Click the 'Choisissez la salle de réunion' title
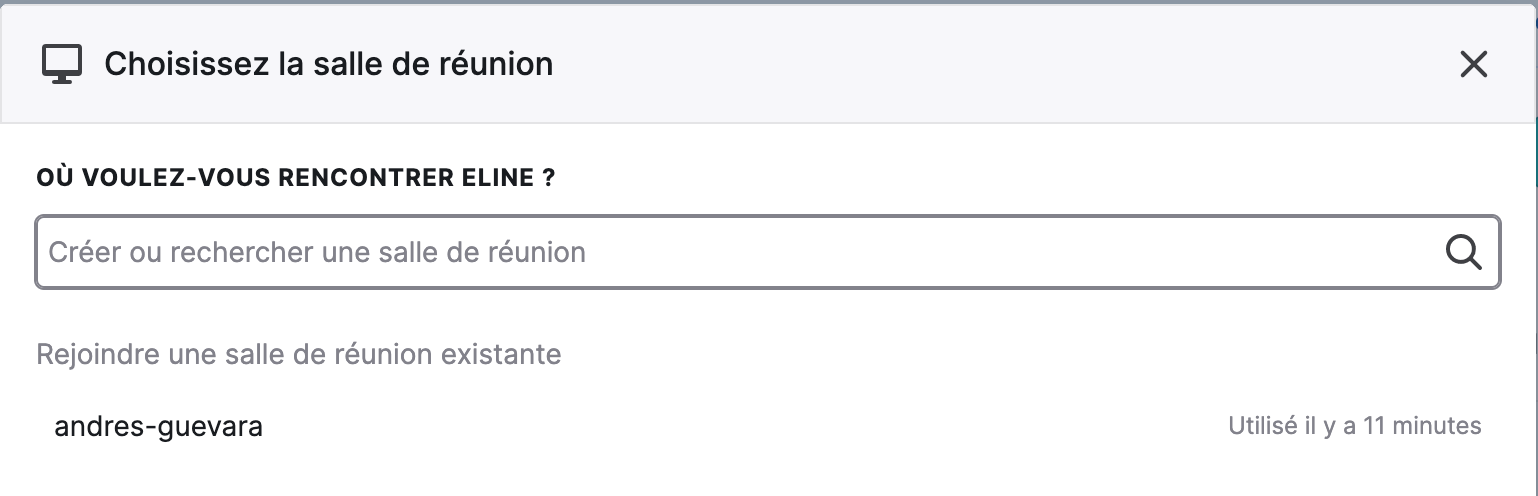The width and height of the screenshot is (1538, 496). [328, 65]
